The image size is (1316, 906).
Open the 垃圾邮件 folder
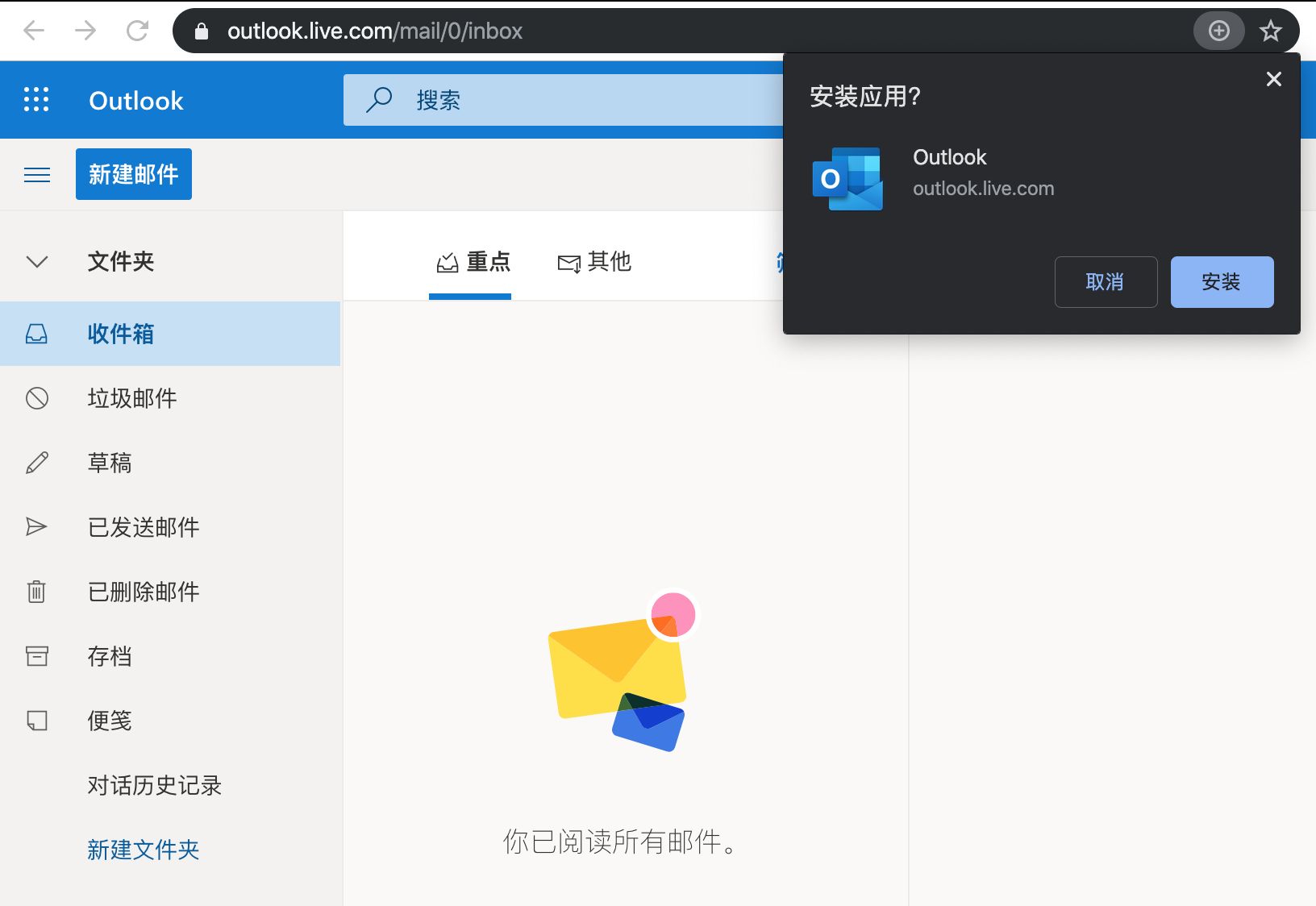[170, 398]
